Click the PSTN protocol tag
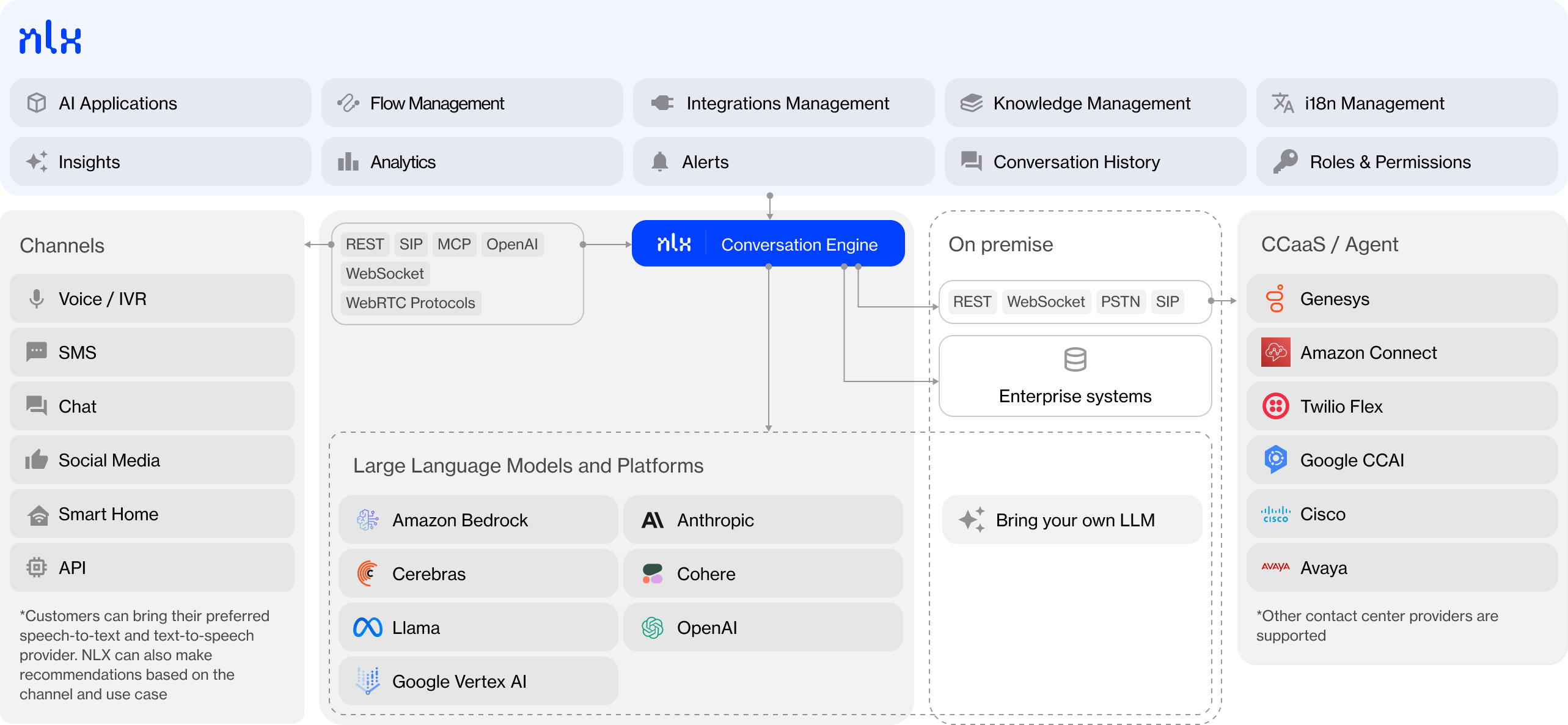 coord(1120,302)
